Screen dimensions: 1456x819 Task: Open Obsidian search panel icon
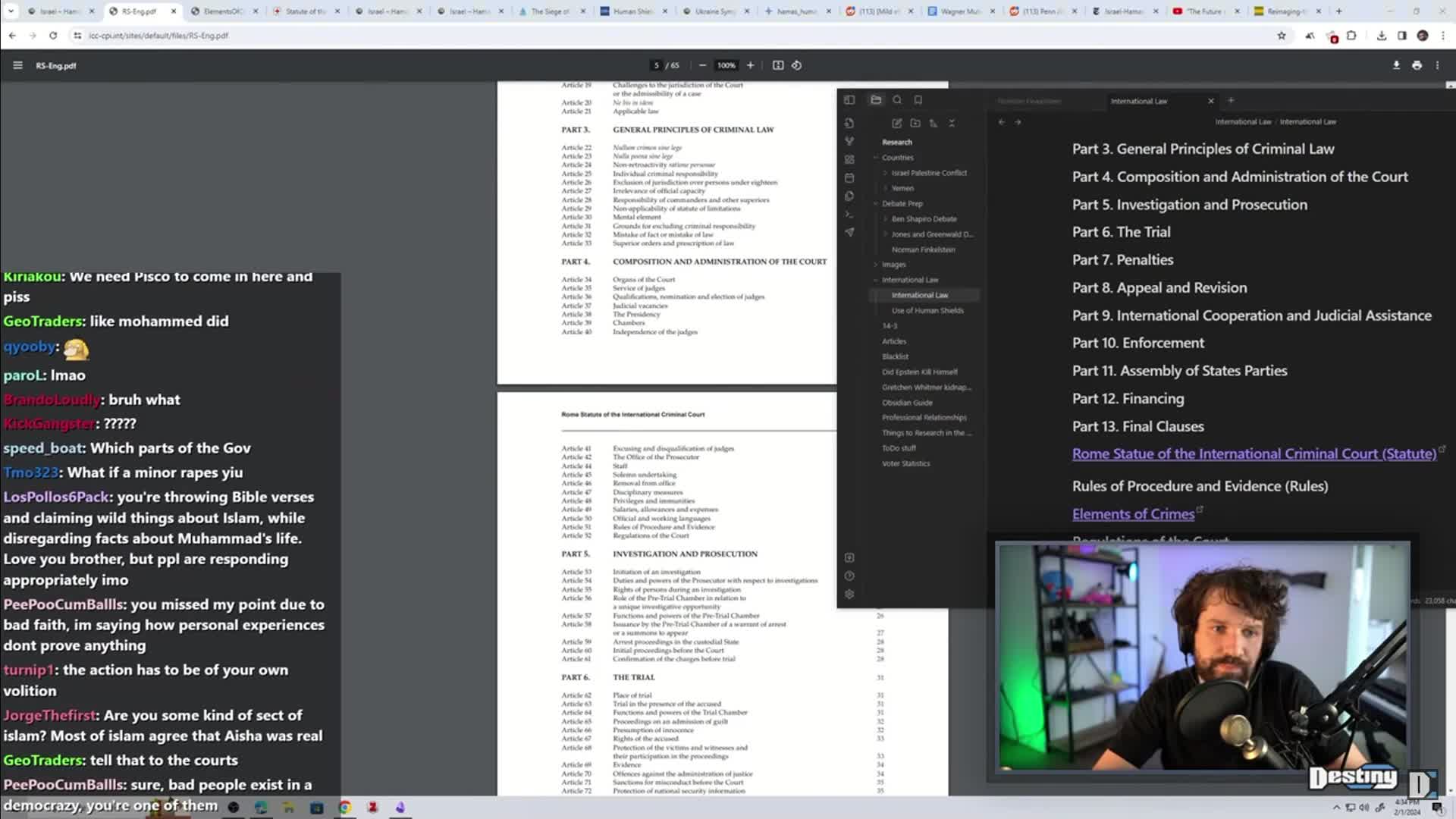point(897,100)
